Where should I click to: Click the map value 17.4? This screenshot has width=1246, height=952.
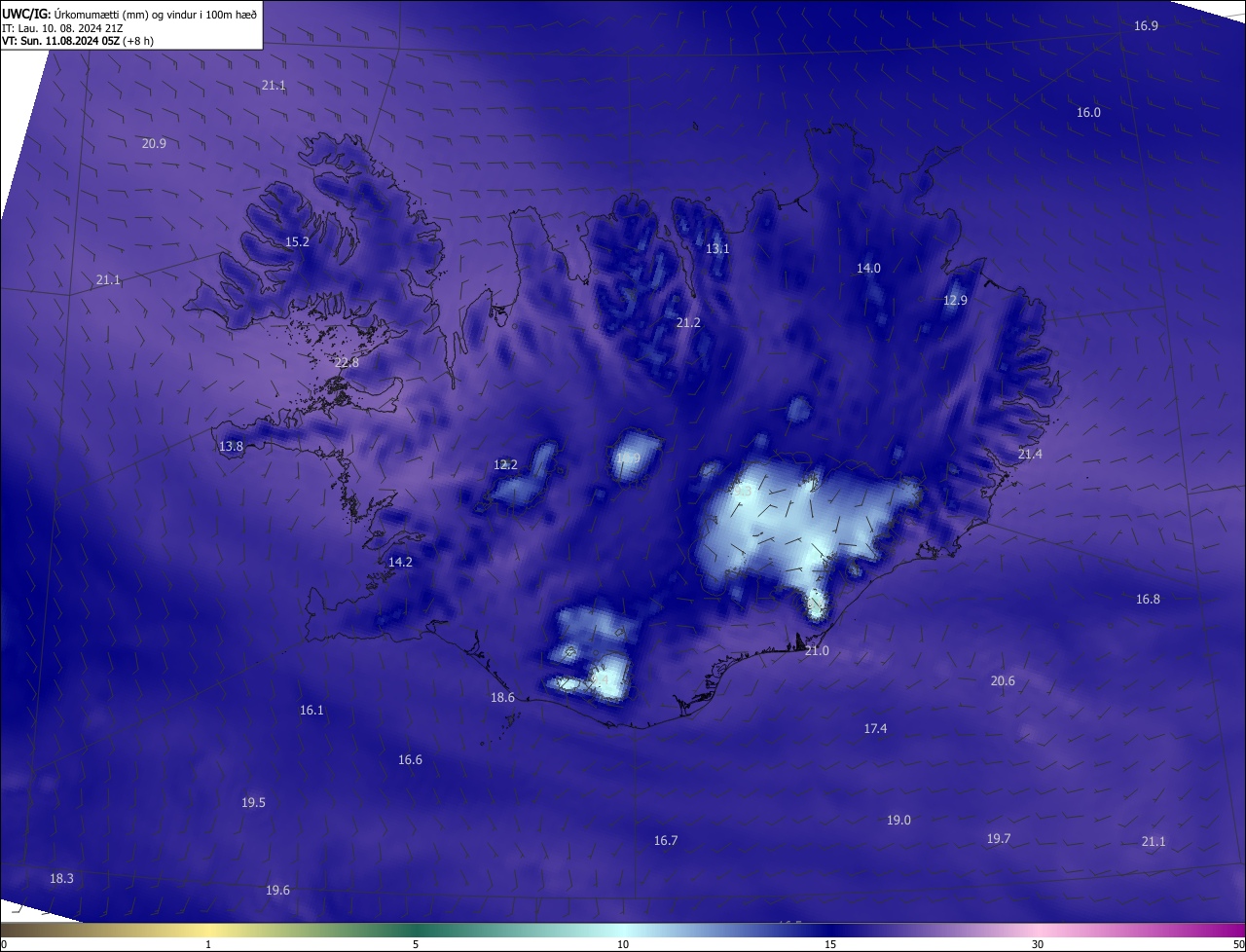875,729
